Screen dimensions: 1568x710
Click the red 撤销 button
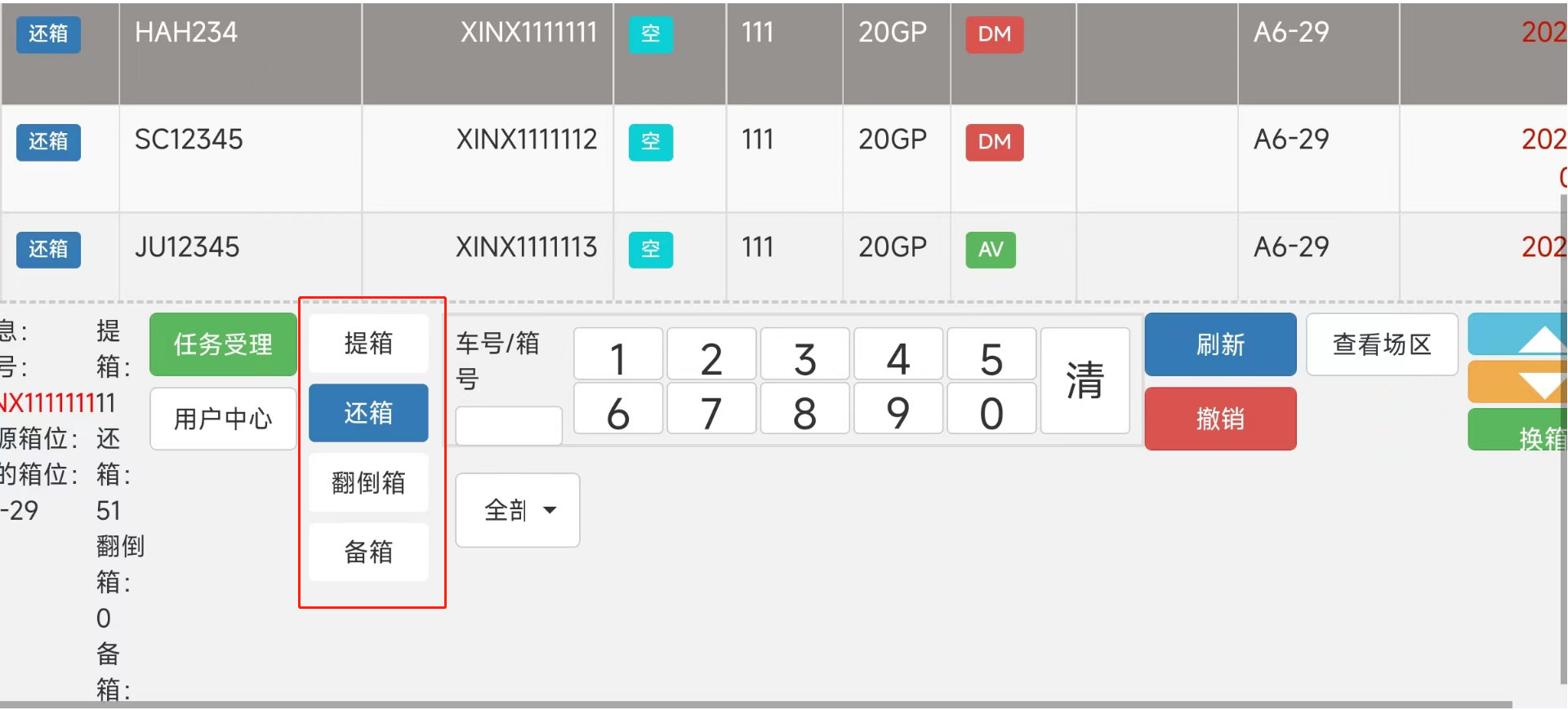[1220, 419]
